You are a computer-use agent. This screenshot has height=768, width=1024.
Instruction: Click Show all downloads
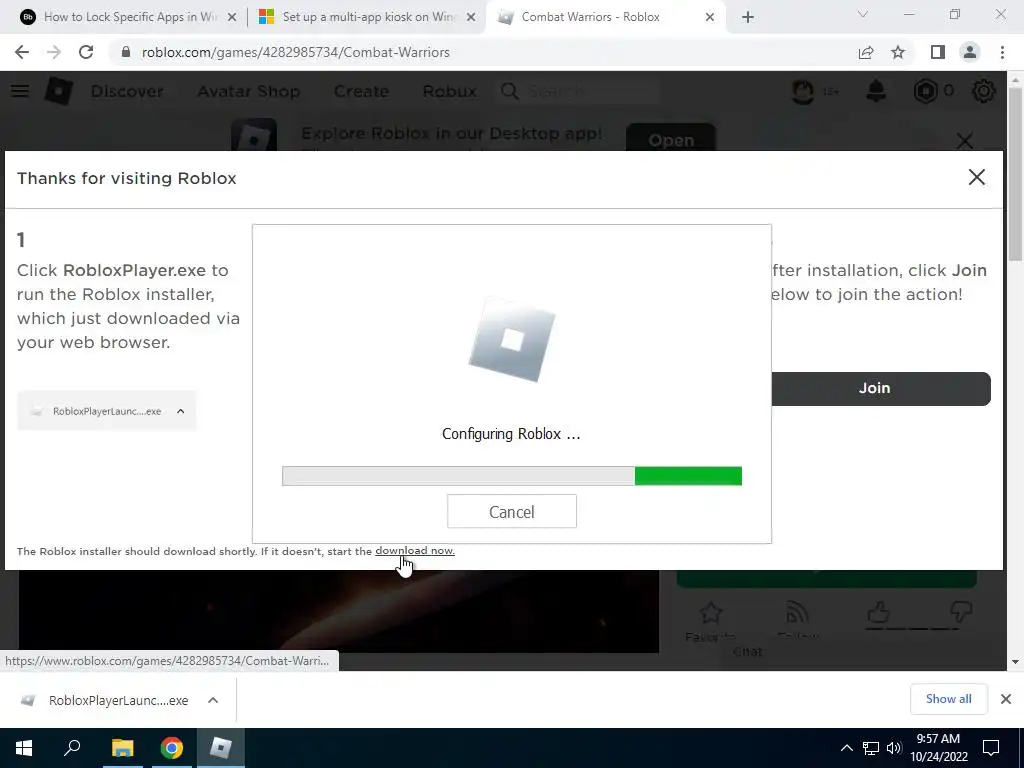(948, 699)
